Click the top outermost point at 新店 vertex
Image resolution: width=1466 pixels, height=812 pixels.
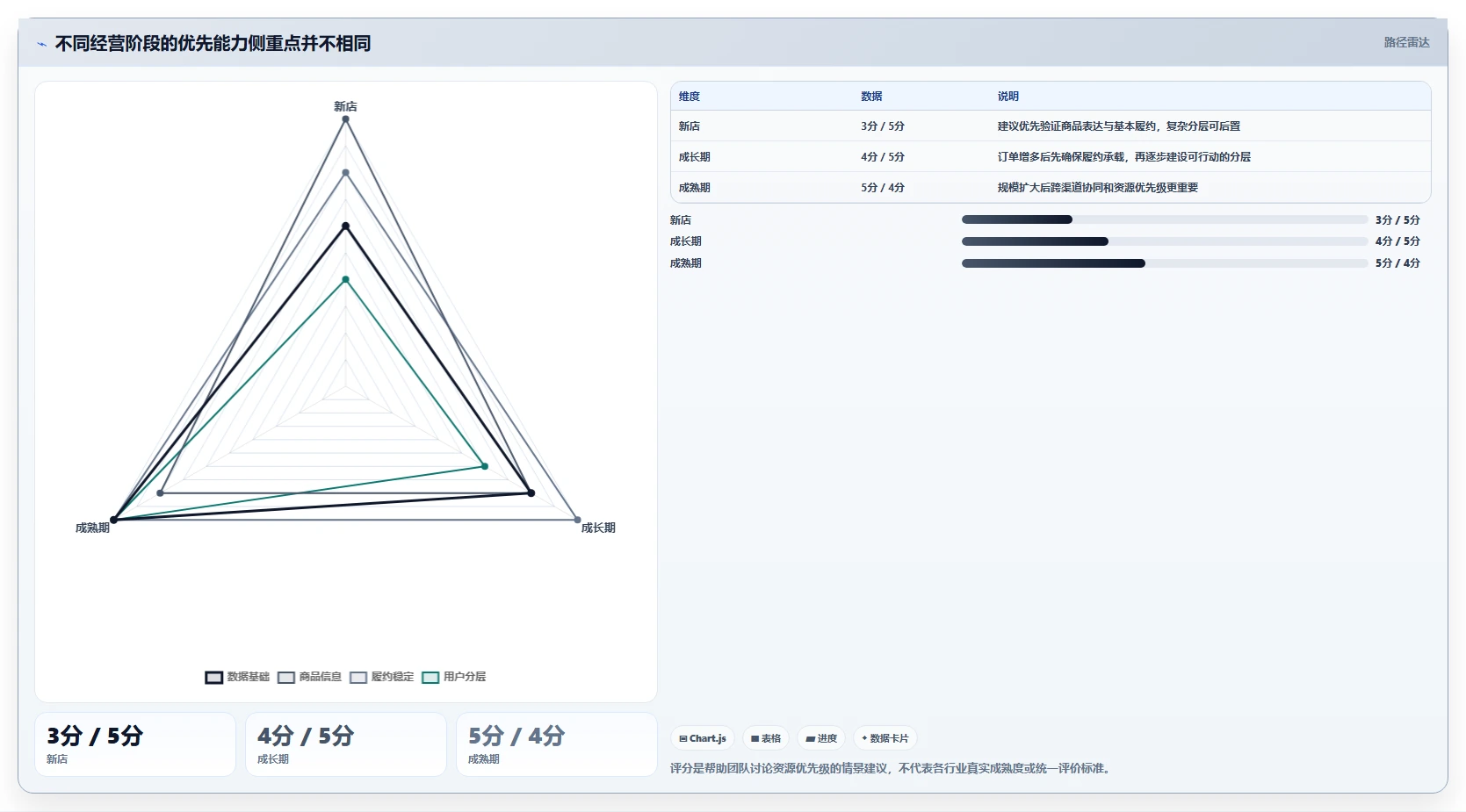pyautogui.click(x=345, y=119)
